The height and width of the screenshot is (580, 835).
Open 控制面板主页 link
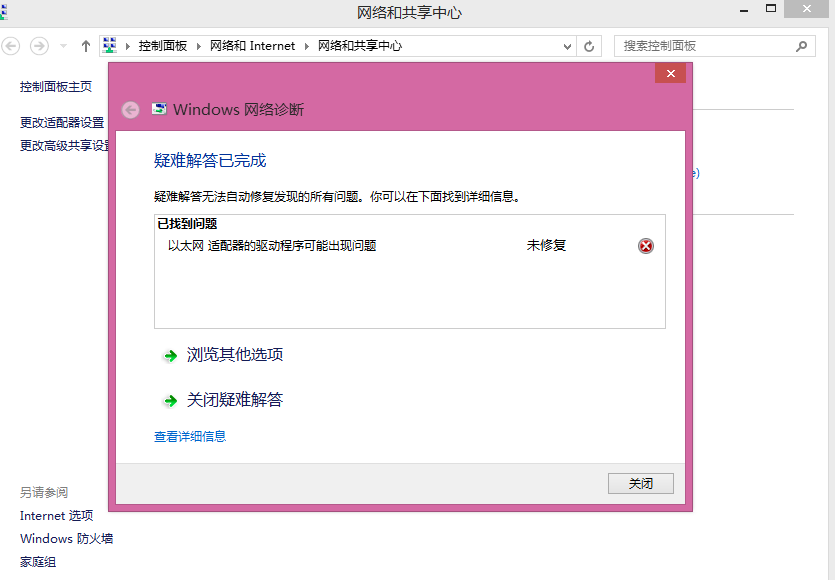tap(56, 86)
